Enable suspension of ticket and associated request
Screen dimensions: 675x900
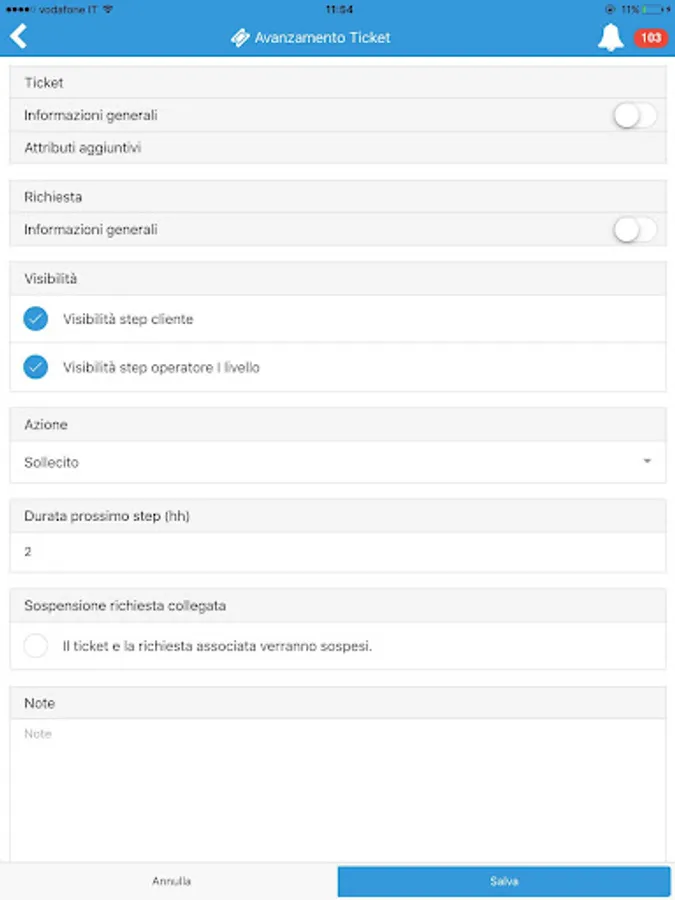pos(36,646)
